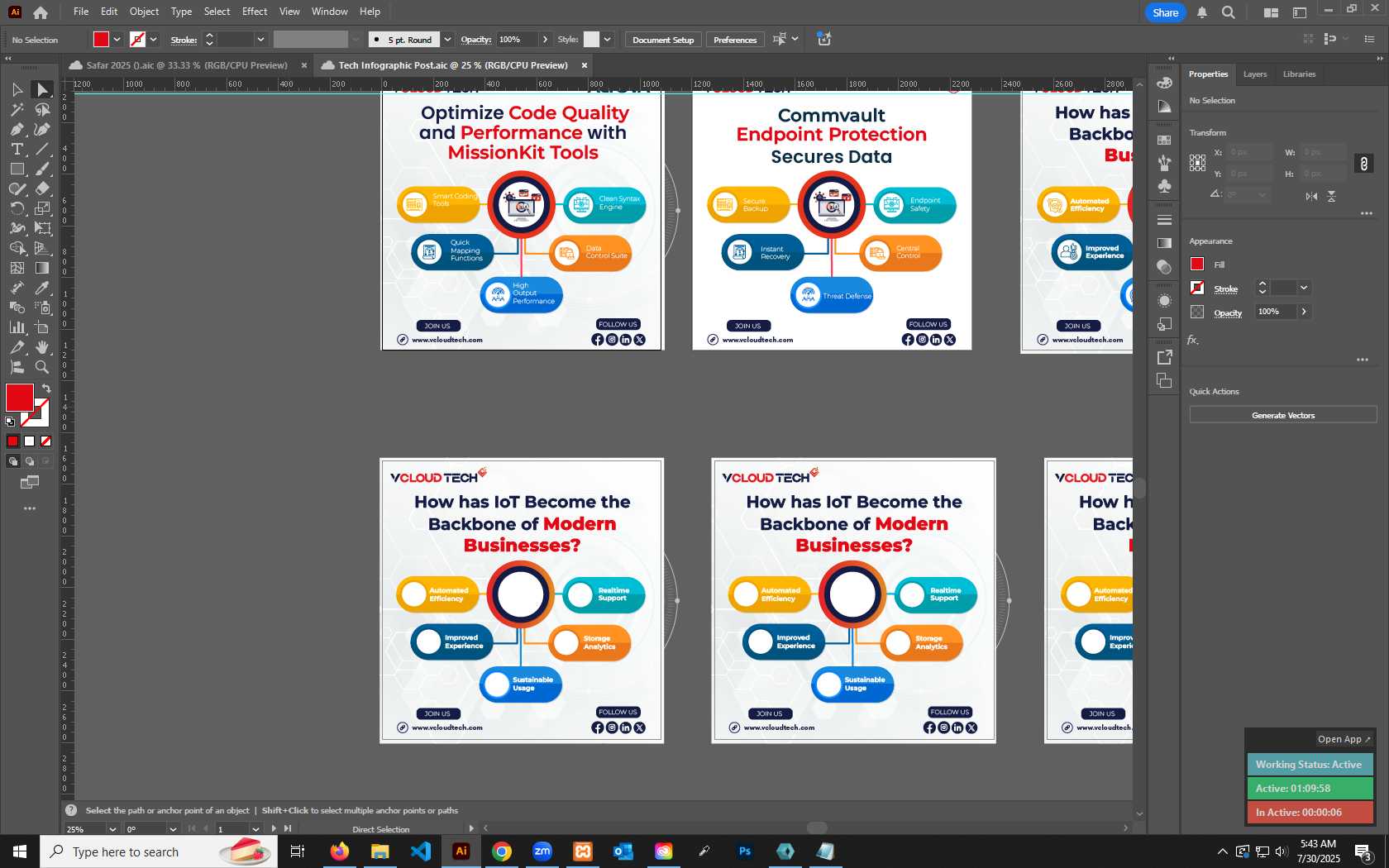Expand the Opacity arrow in control bar
The width and height of the screenshot is (1389, 868).
[545, 39]
